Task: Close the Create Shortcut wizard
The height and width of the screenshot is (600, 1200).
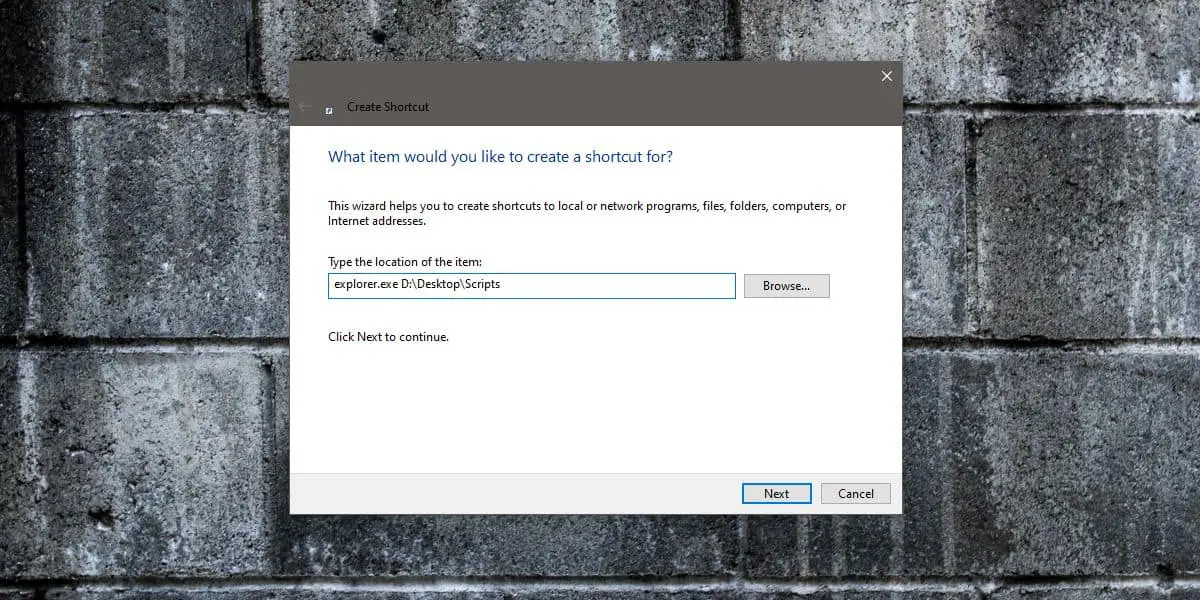Action: pyautogui.click(x=886, y=76)
